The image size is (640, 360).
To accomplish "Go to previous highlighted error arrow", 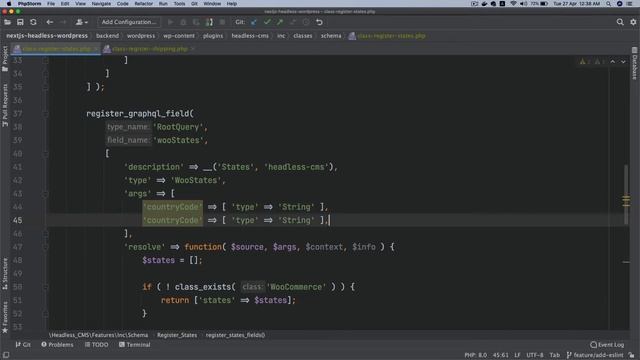I will click(613, 62).
